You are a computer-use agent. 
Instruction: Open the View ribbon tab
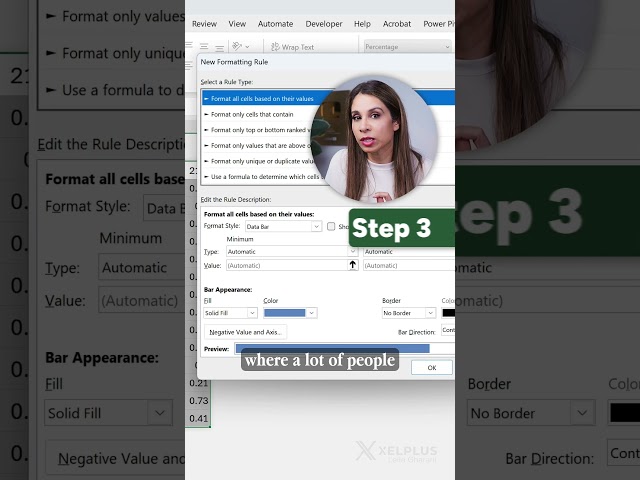(237, 24)
